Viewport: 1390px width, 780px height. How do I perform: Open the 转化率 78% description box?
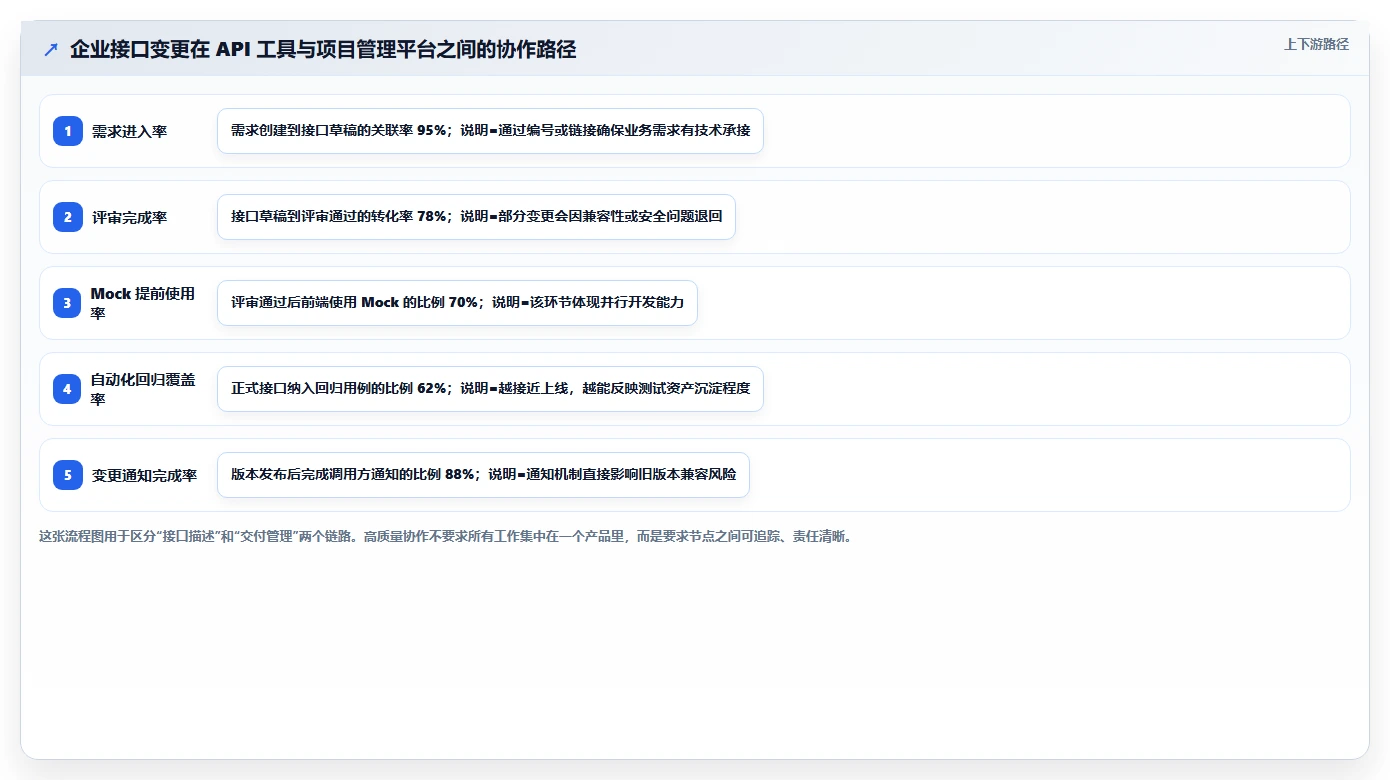point(476,217)
